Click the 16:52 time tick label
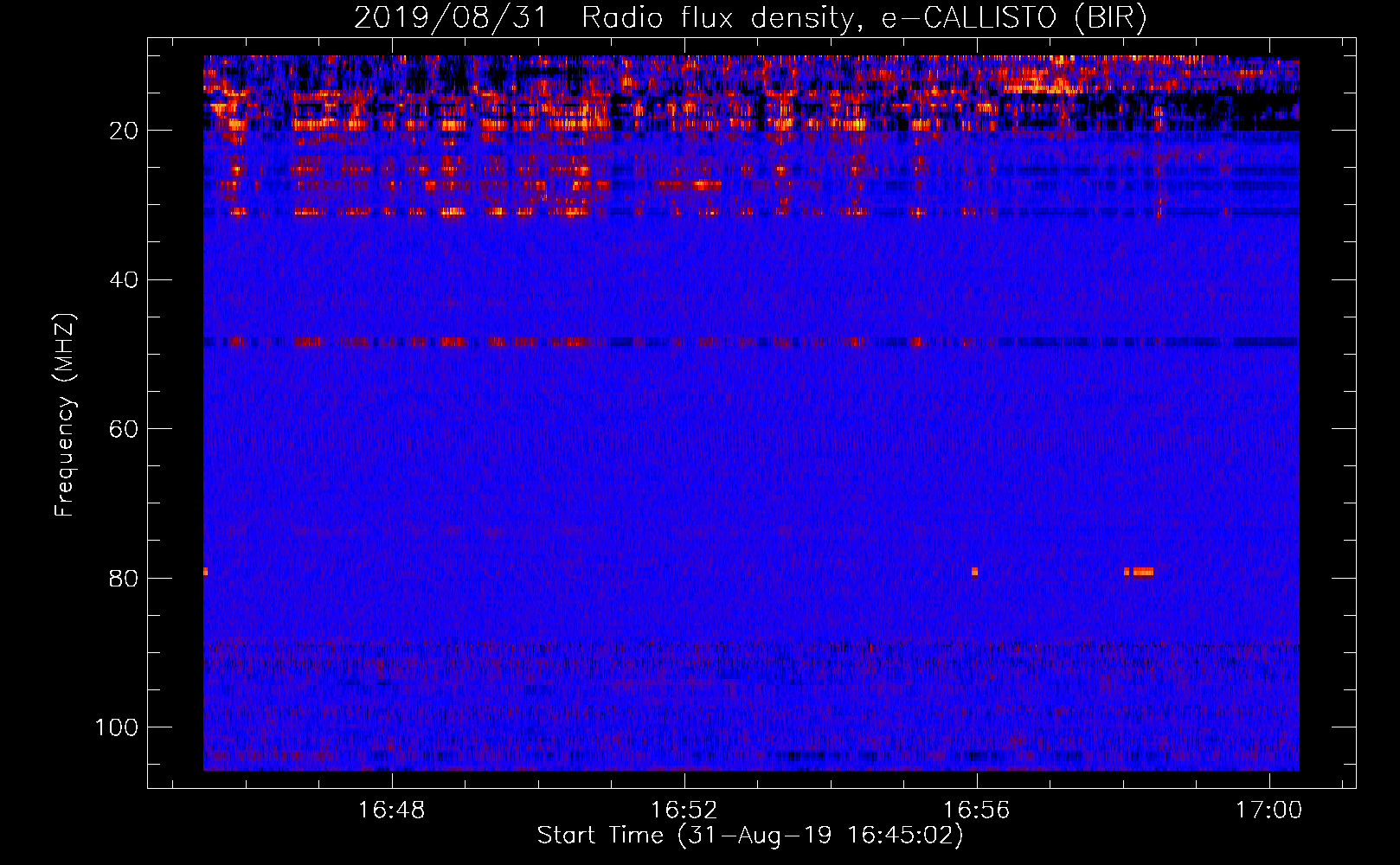Screen dimensions: 1400x865 [684, 811]
